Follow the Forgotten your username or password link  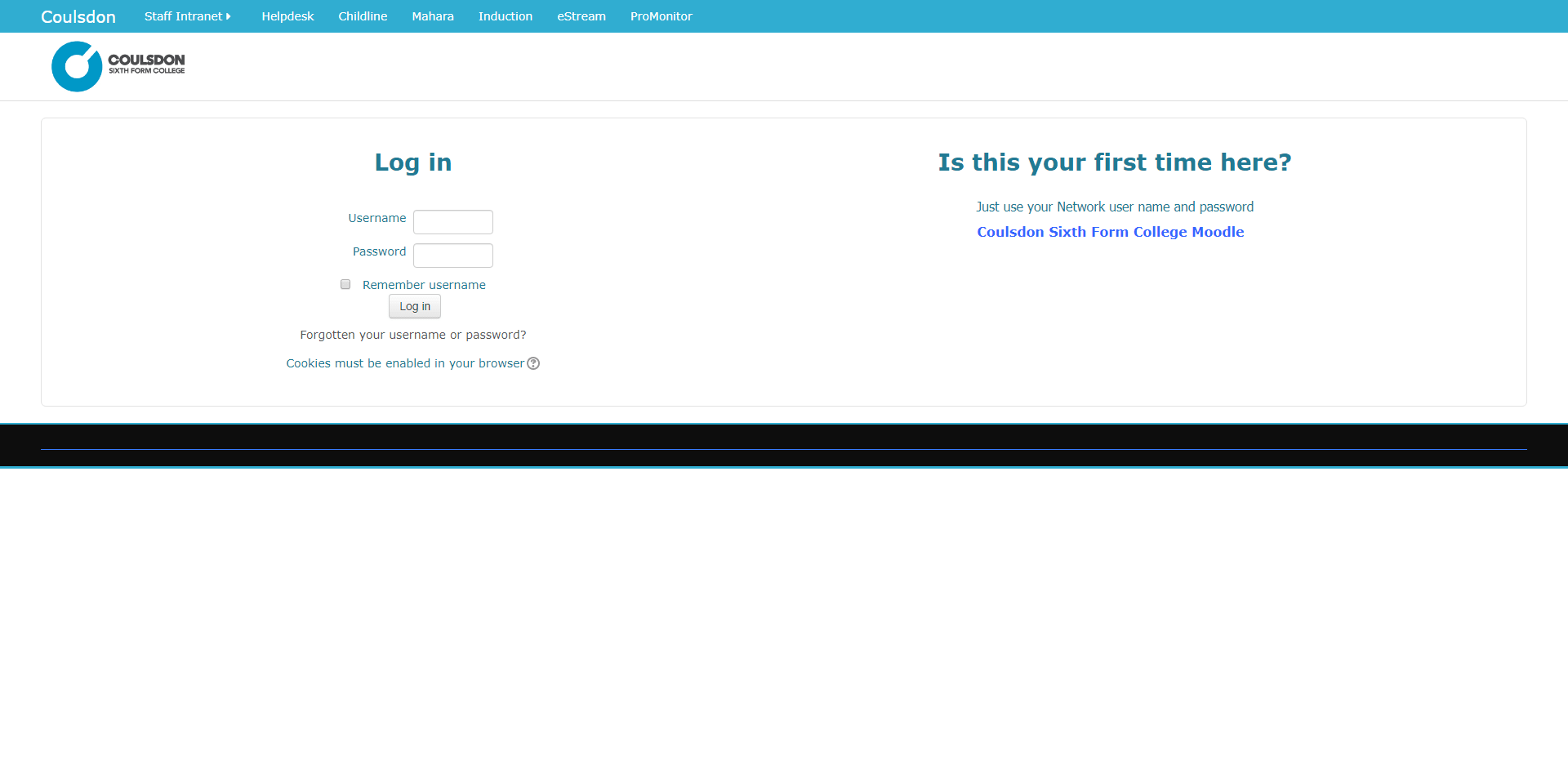[413, 335]
